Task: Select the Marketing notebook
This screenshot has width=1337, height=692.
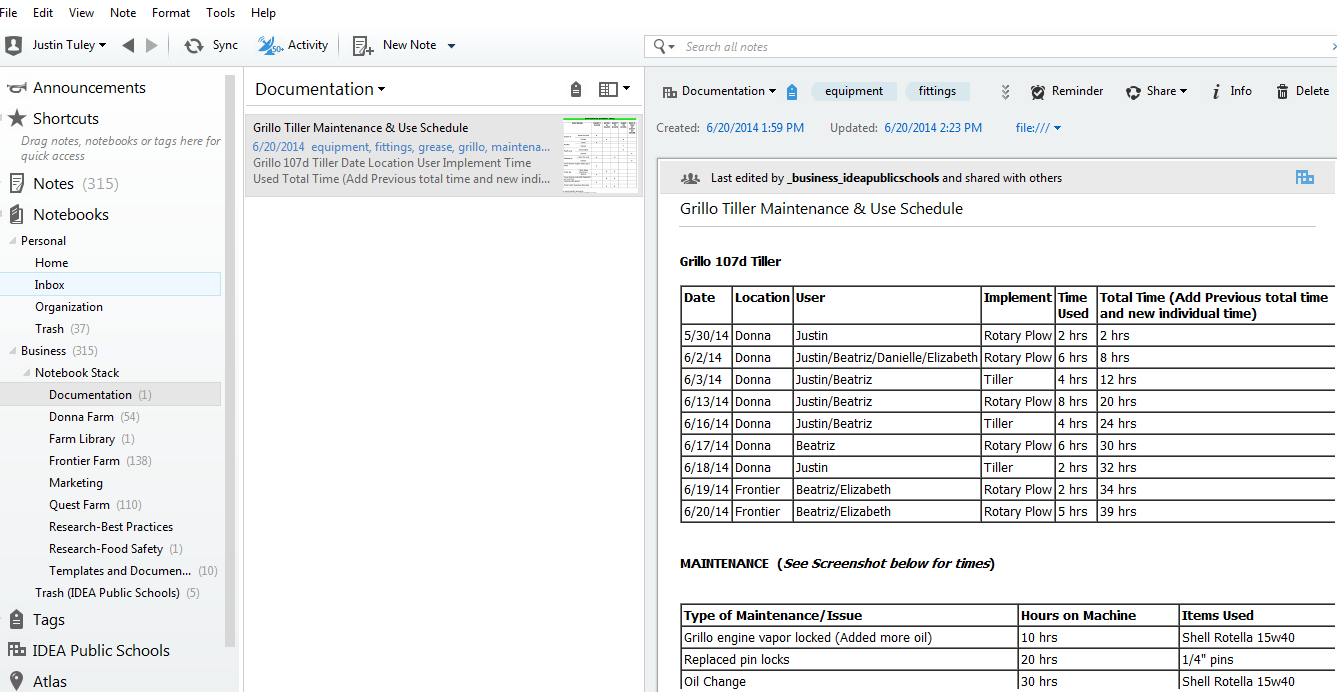Action: pyautogui.click(x=76, y=483)
